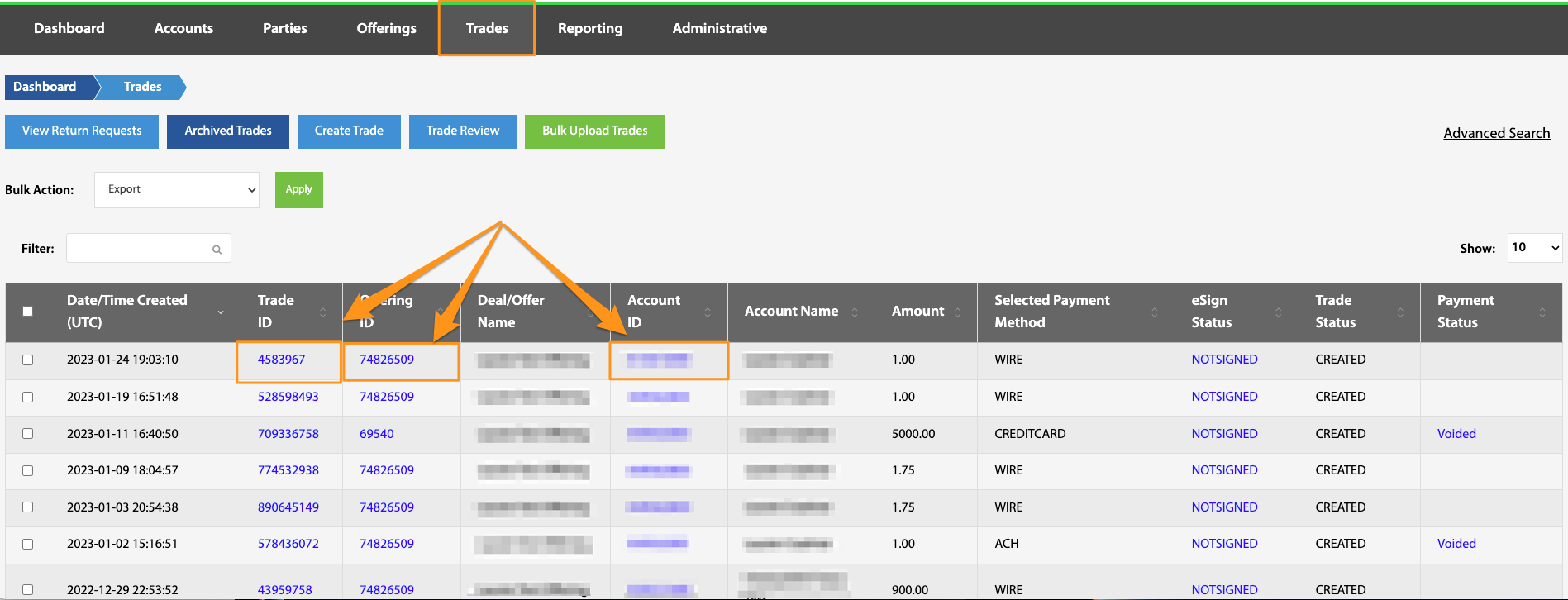Viewport: 1568px width, 600px height.
Task: Sort by eSign Status column arrows
Action: 1279,312
